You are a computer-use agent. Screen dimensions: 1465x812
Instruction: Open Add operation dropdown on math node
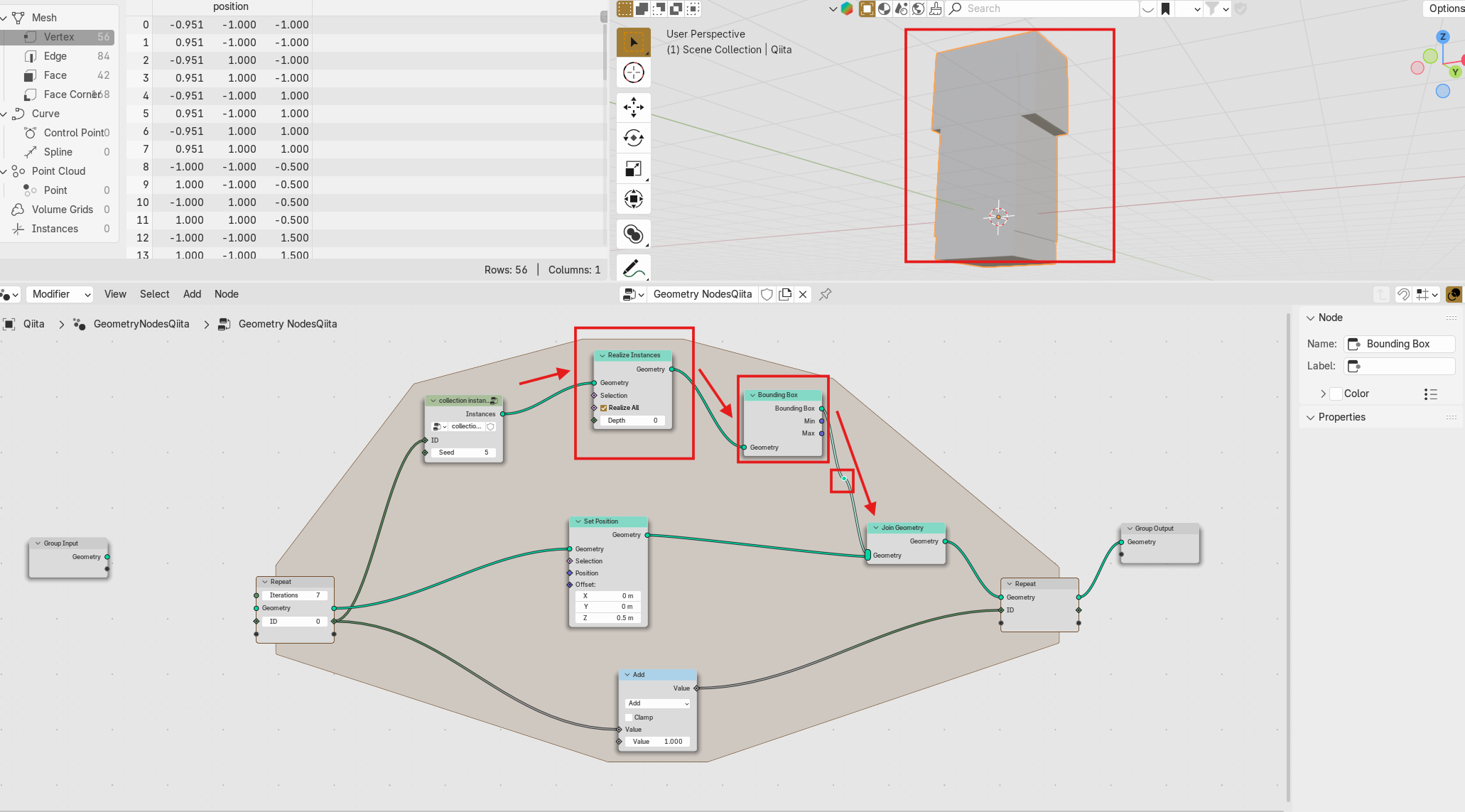point(657,703)
